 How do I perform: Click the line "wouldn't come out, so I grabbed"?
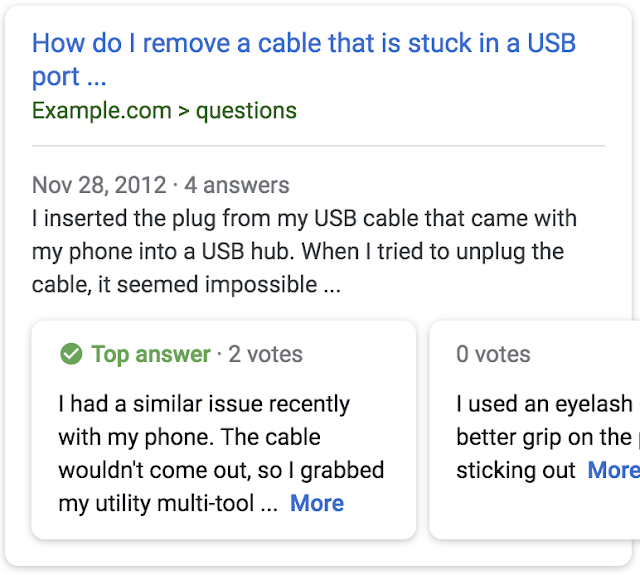tap(221, 470)
